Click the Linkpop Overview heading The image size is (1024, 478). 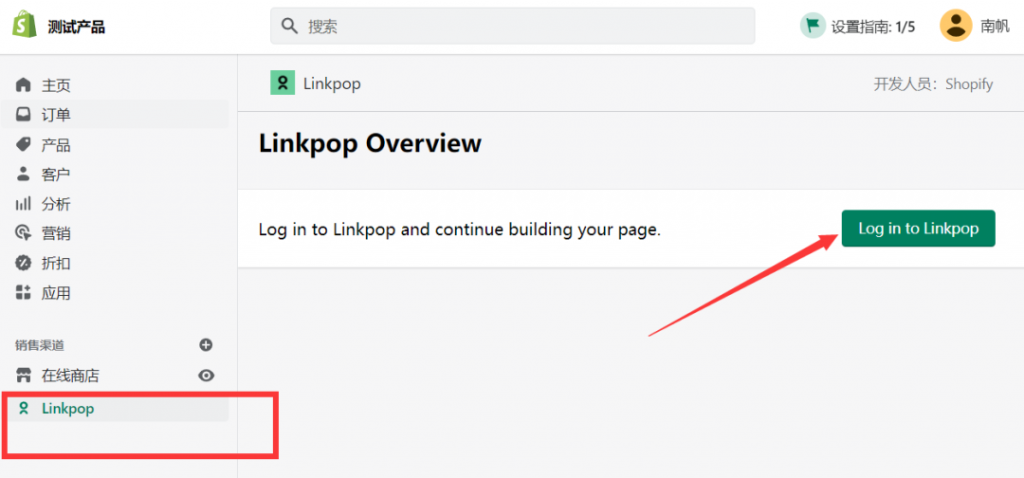coord(370,144)
